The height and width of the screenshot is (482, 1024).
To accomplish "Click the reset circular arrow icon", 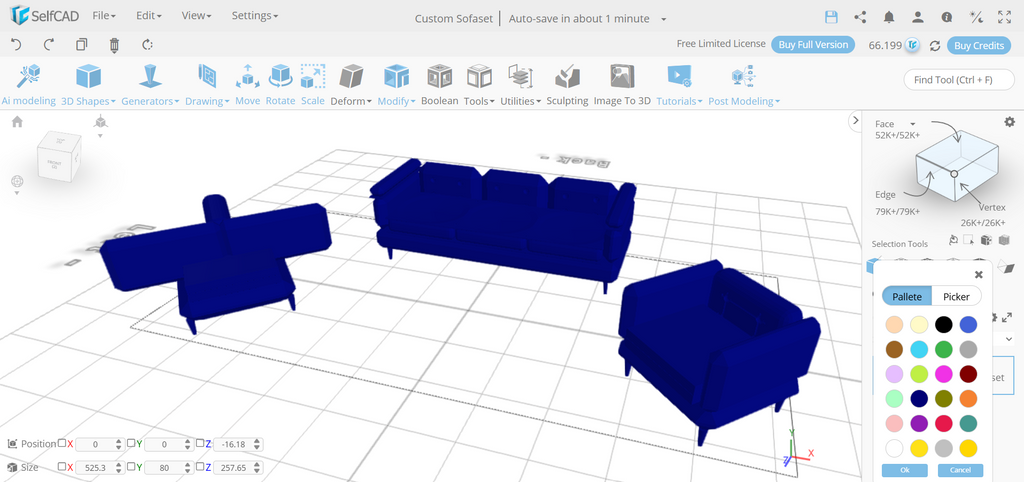I will 148,44.
